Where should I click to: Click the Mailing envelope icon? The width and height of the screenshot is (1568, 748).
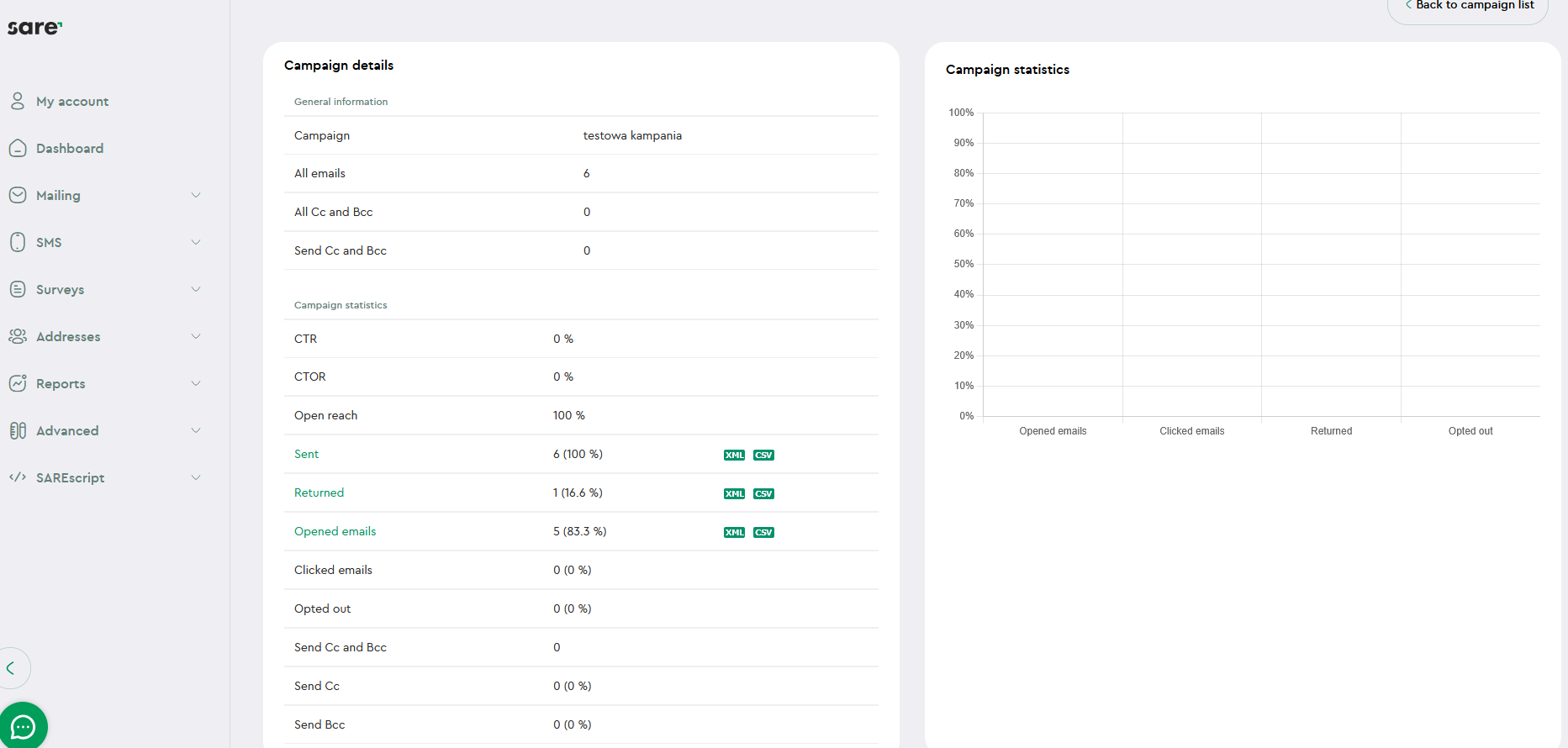18,195
